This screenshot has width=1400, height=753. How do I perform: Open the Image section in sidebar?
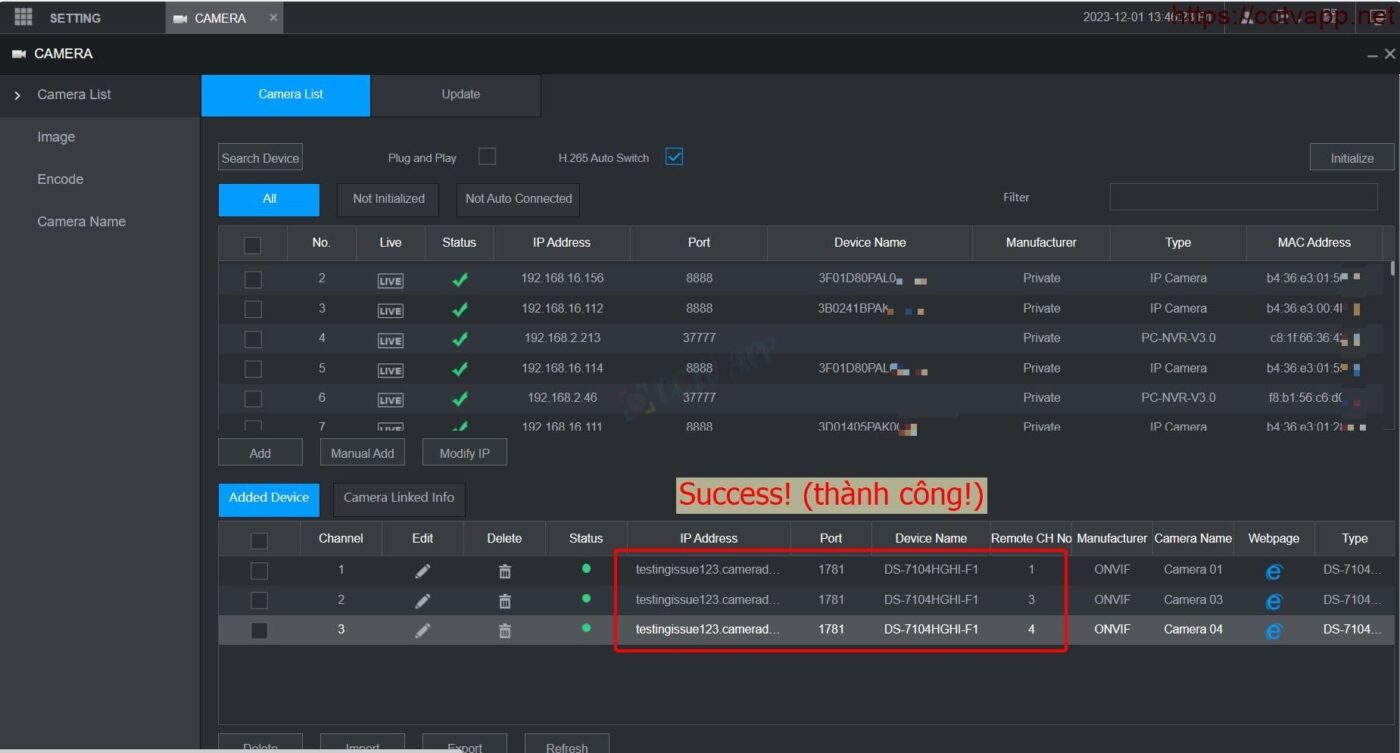tap(56, 137)
